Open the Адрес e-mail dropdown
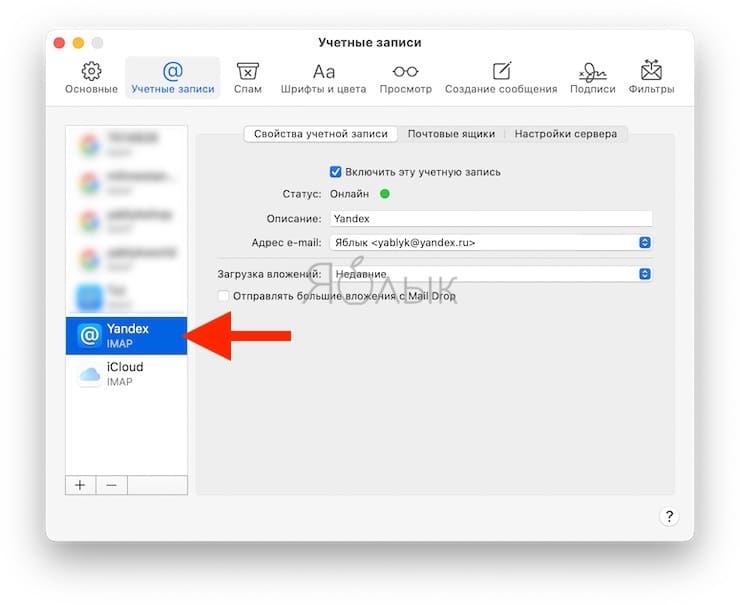The width and height of the screenshot is (740, 605). pos(491,243)
